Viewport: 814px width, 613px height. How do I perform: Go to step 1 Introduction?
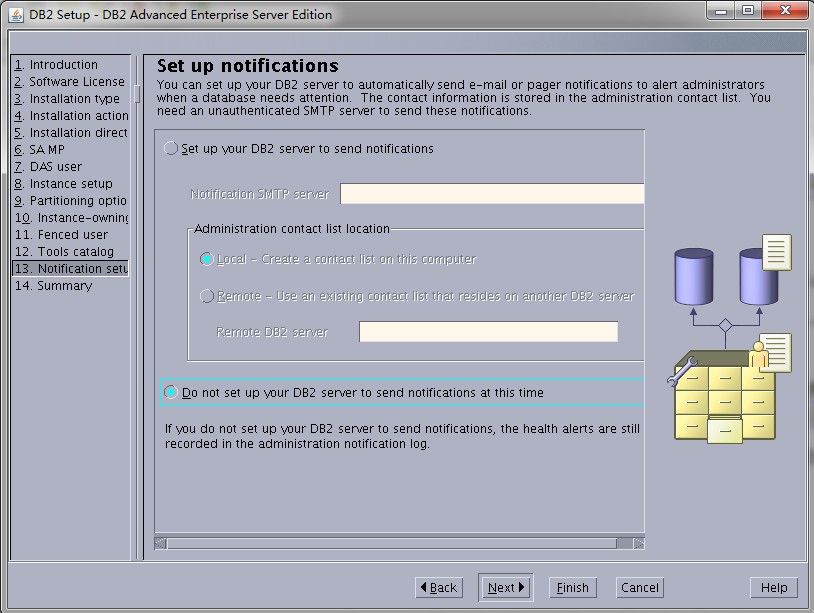(x=56, y=65)
